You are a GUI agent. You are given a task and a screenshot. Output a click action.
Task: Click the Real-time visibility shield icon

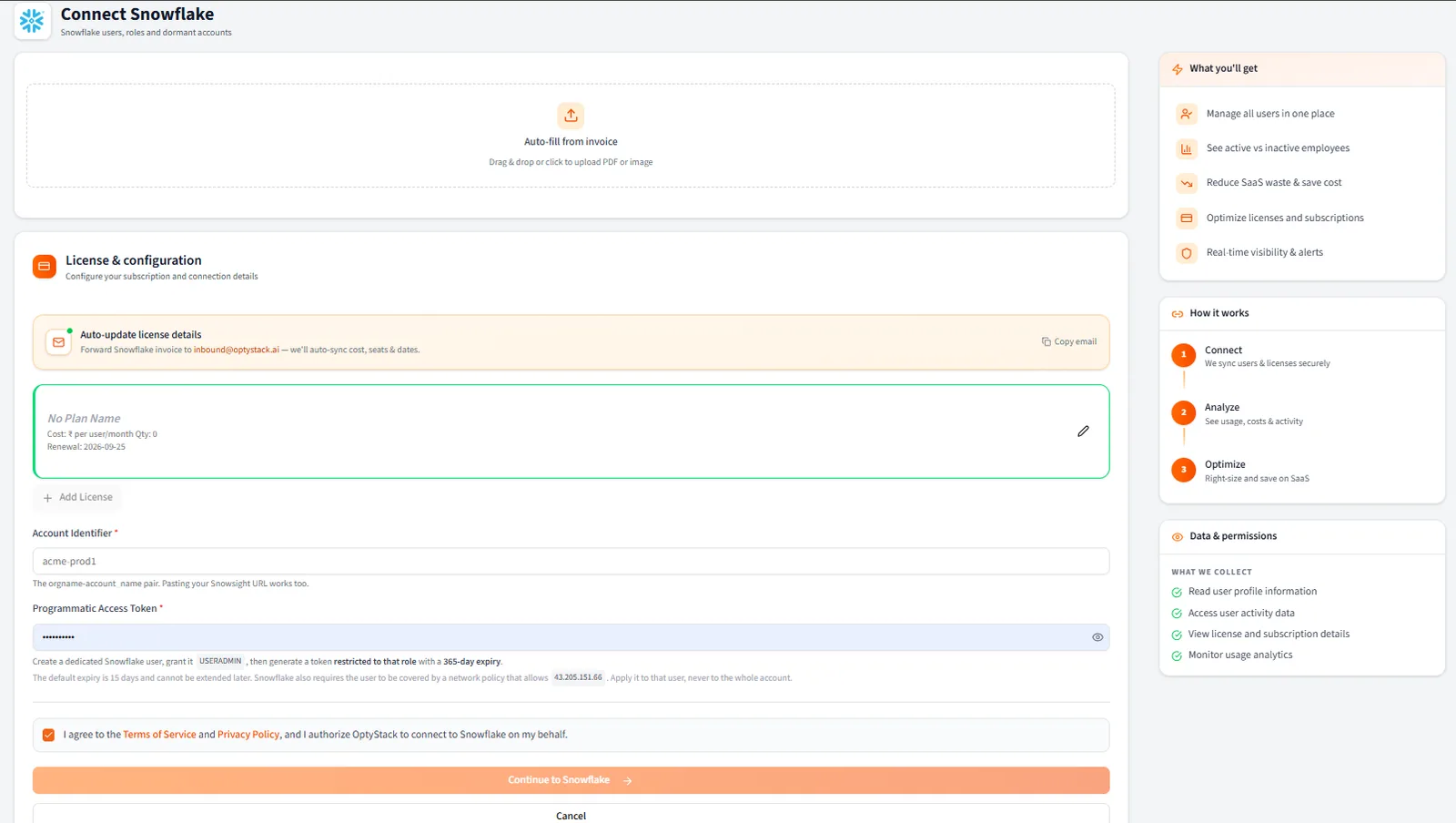click(1186, 253)
